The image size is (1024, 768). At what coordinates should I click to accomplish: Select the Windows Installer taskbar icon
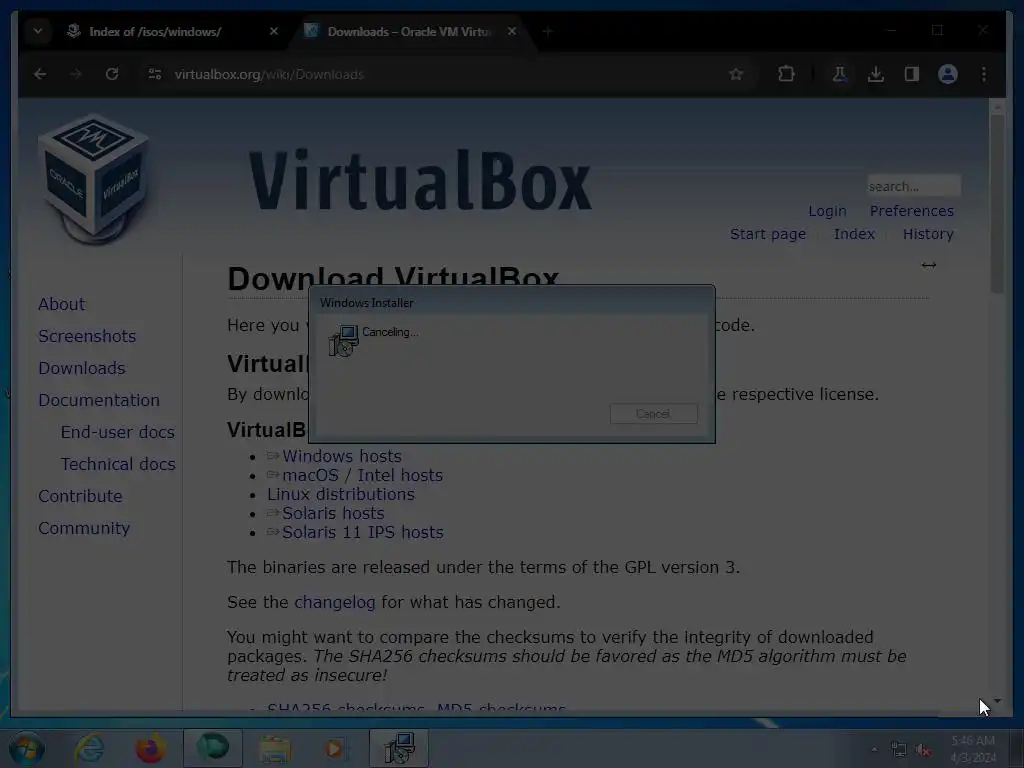[x=399, y=748]
